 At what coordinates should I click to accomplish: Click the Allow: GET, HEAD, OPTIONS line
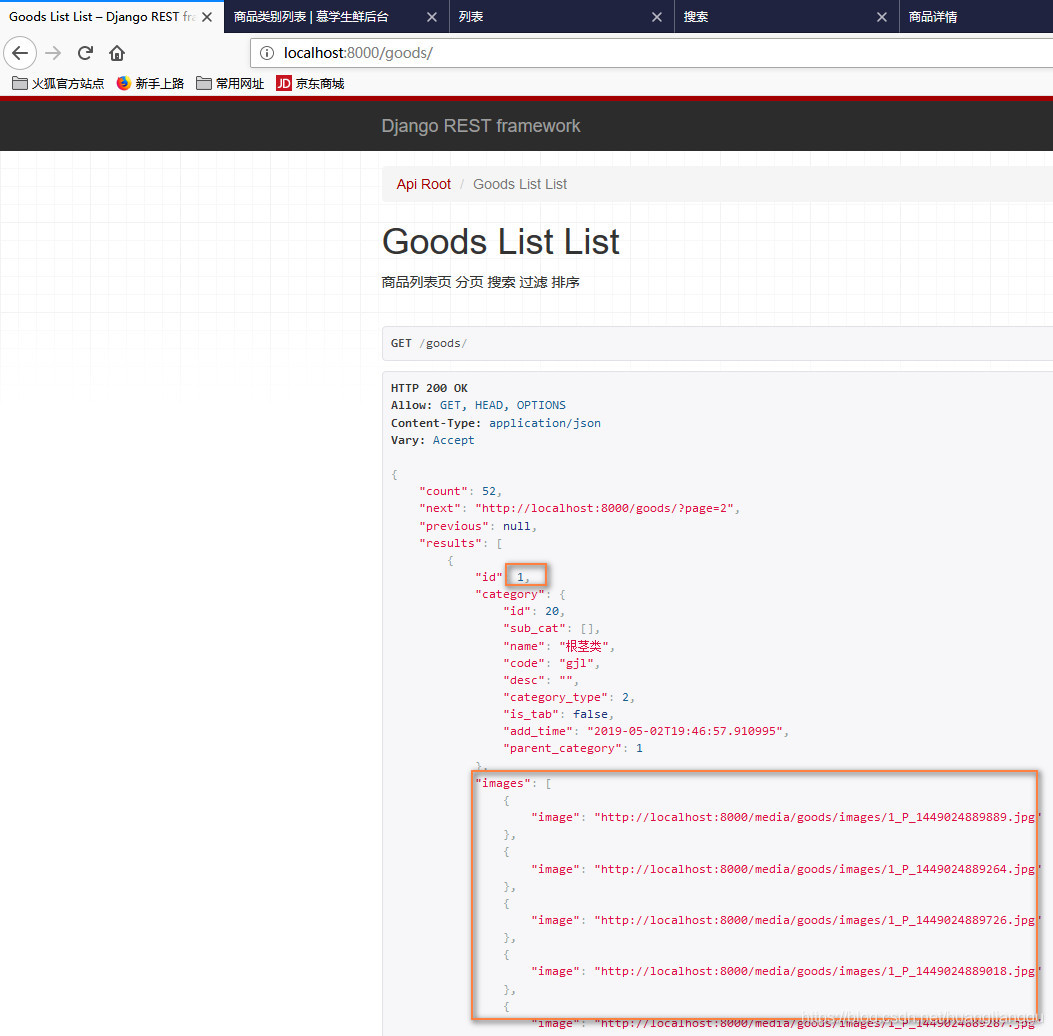point(478,405)
